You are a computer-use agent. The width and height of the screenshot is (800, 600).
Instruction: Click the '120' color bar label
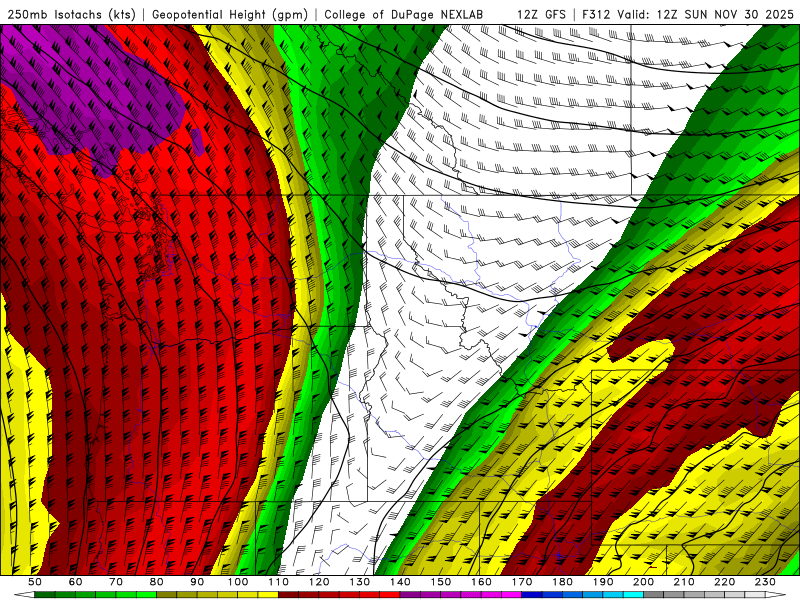pyautogui.click(x=319, y=582)
